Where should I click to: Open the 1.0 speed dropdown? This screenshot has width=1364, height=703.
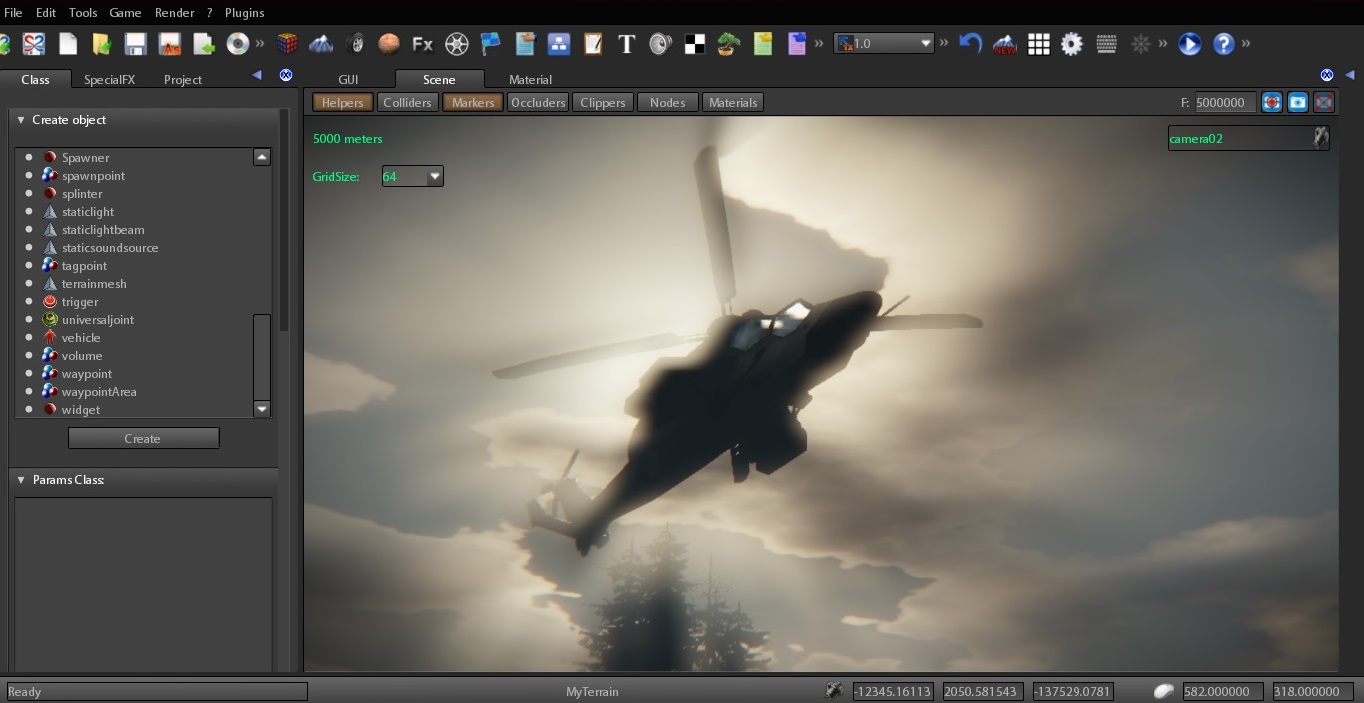tap(925, 43)
